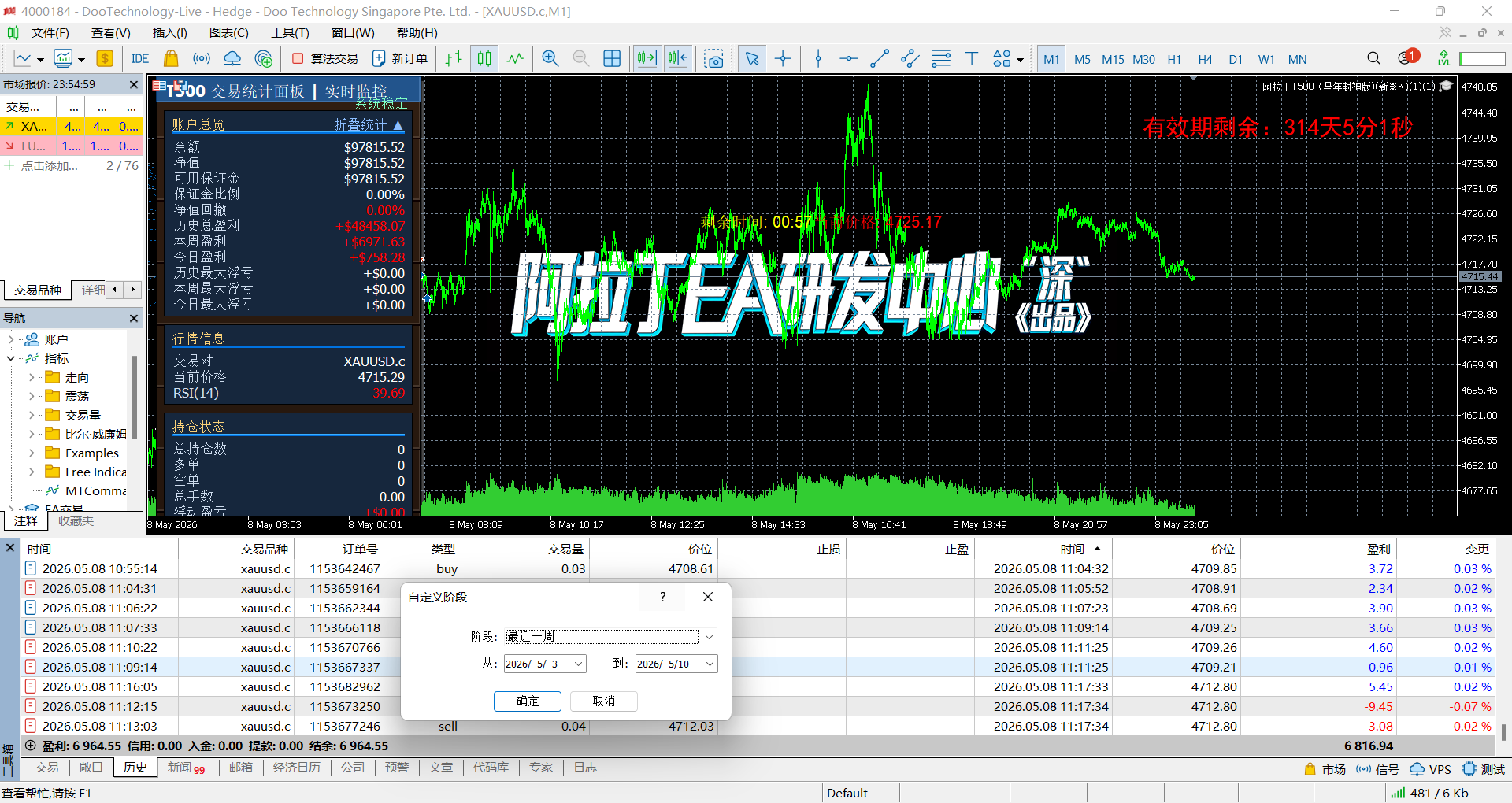The height and width of the screenshot is (803, 1512).
Task: Switch to M15 timeframe
Action: click(x=1113, y=60)
